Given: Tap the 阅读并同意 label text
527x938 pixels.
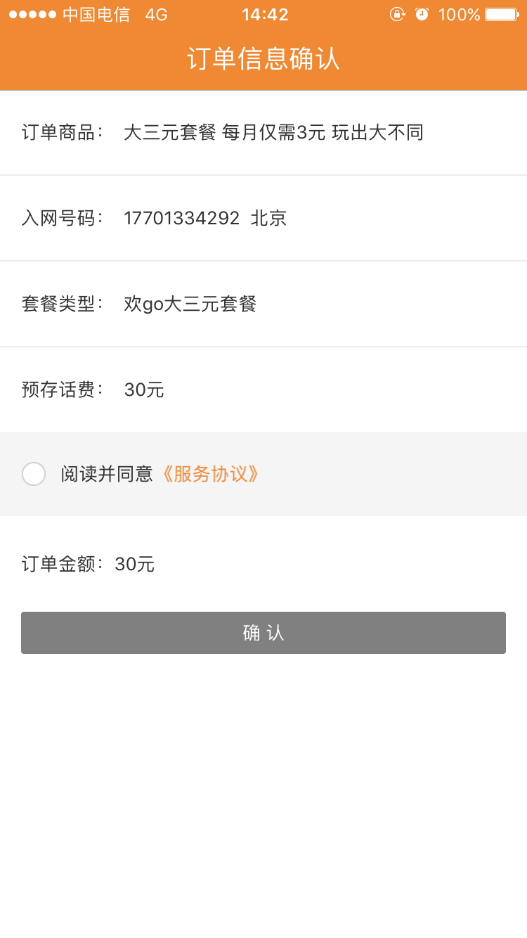Looking at the screenshot, I should point(106,474).
